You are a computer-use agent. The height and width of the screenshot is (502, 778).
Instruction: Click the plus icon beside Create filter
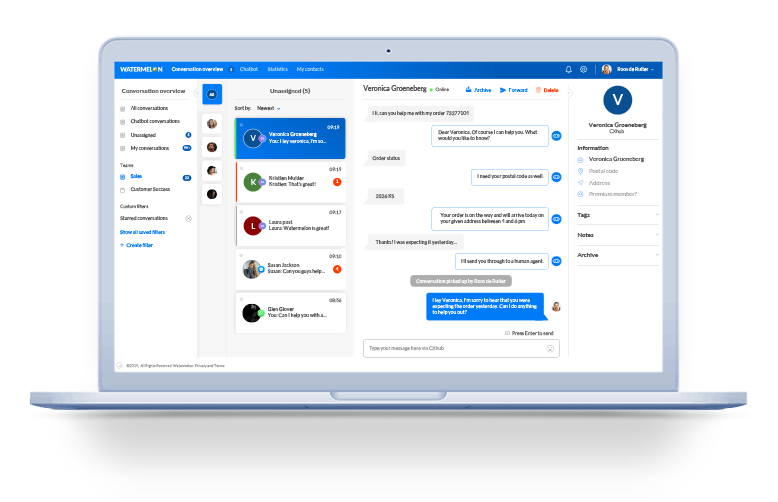122,245
